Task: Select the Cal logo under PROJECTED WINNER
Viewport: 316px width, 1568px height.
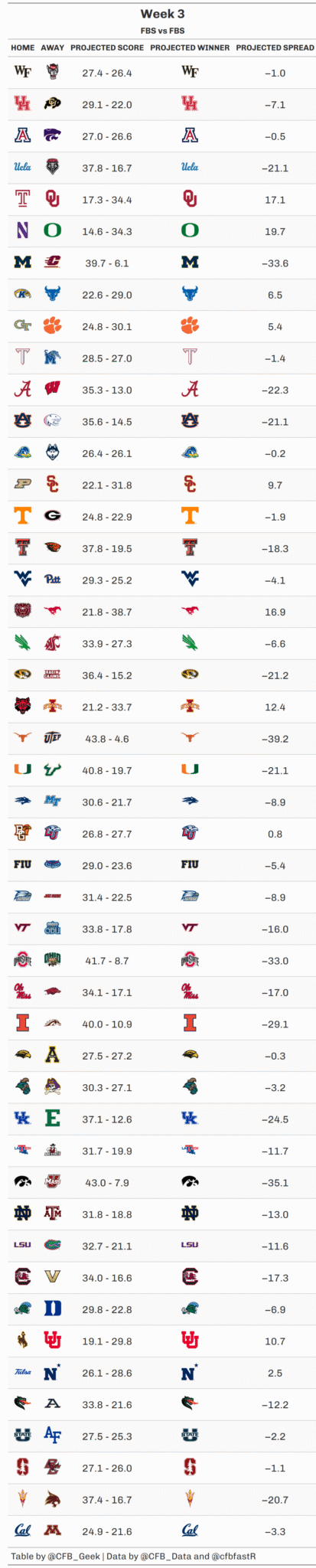Action: pos(190,1530)
